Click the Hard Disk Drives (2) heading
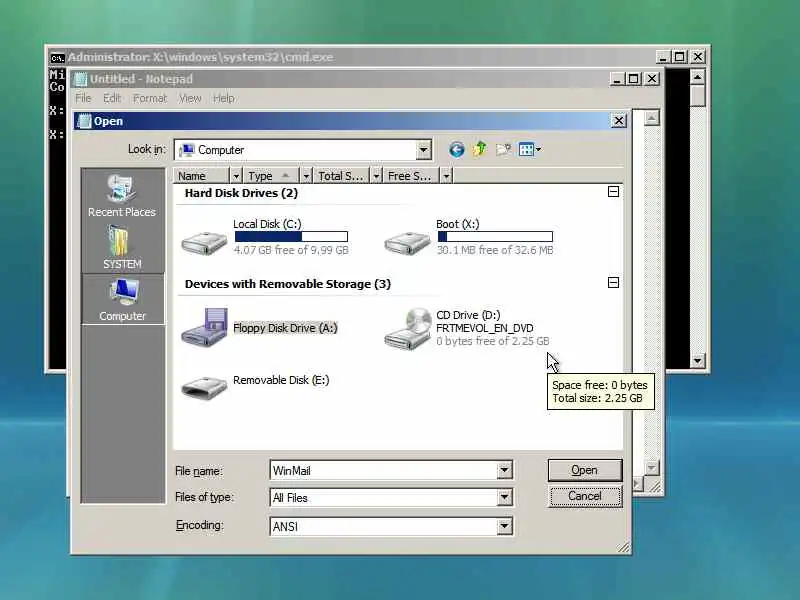The image size is (800, 600). click(241, 193)
